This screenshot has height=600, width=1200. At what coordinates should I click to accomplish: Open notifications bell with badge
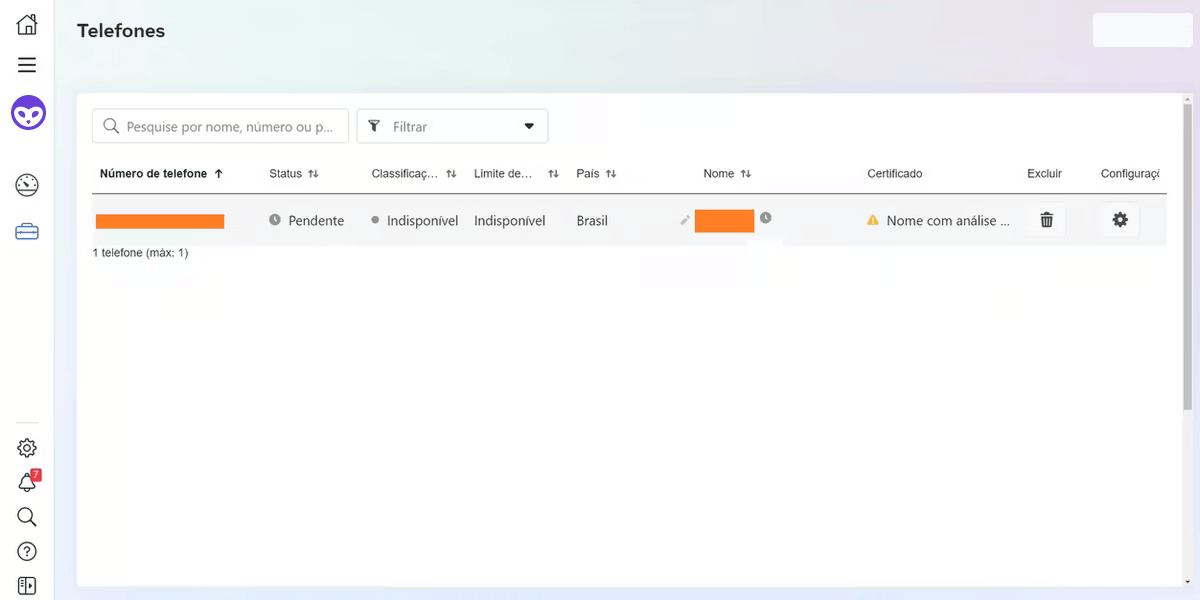point(27,483)
